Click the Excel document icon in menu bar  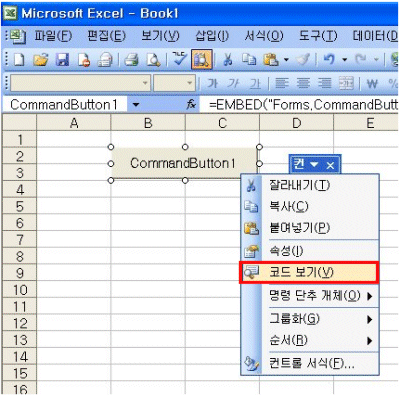tap(19, 36)
